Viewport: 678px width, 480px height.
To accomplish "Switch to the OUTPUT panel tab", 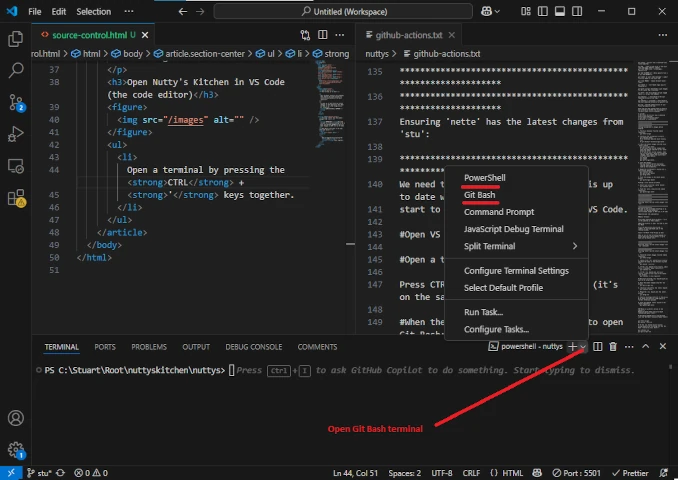I will point(196,347).
